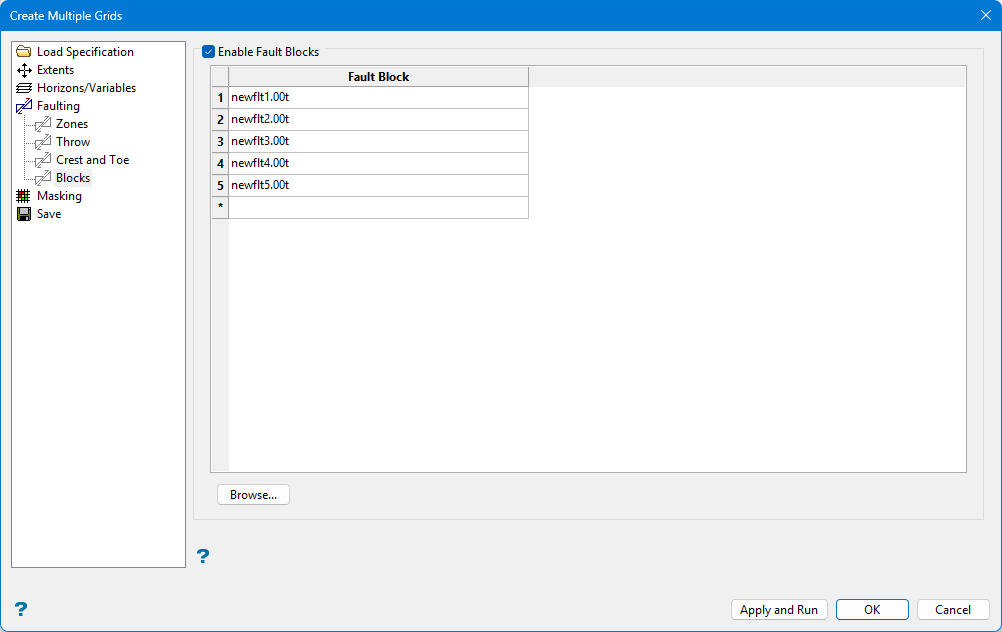
Task: Open the Zones sub-page
Action: pos(72,124)
